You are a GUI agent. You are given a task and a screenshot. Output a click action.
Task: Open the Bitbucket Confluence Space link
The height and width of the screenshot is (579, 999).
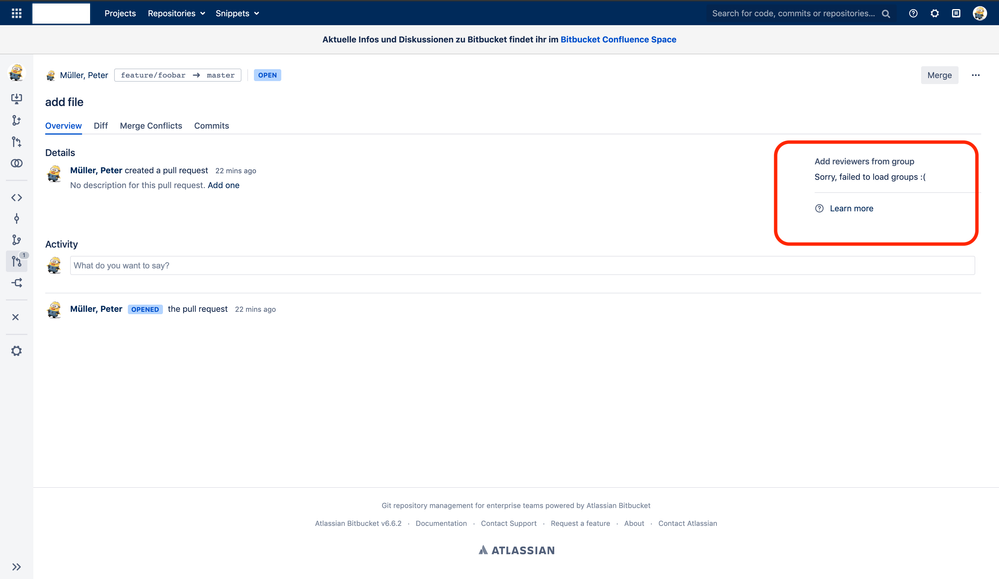(618, 39)
